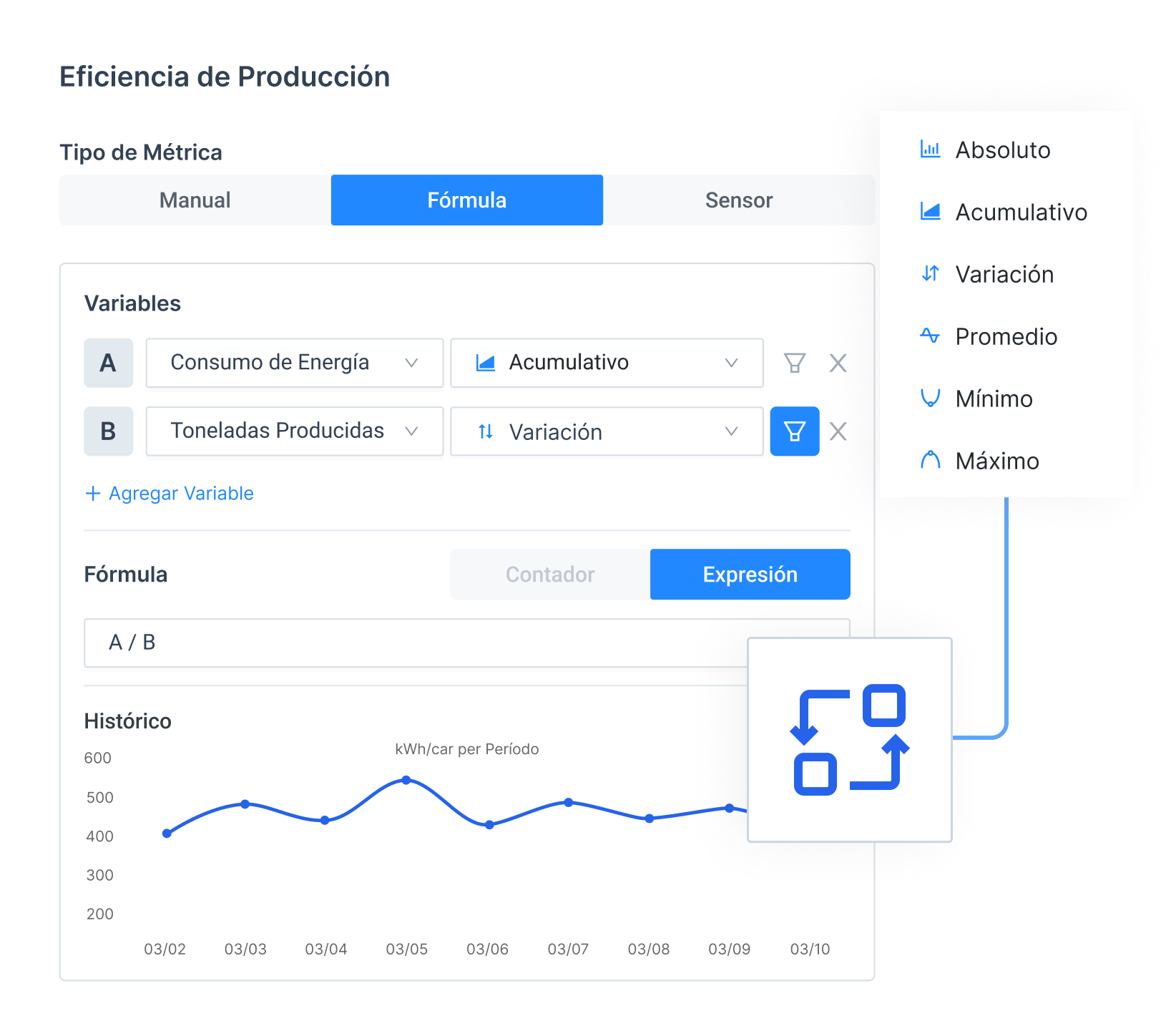1176x1031 pixels.
Task: Click Agregar Variable link
Action: [x=170, y=494]
